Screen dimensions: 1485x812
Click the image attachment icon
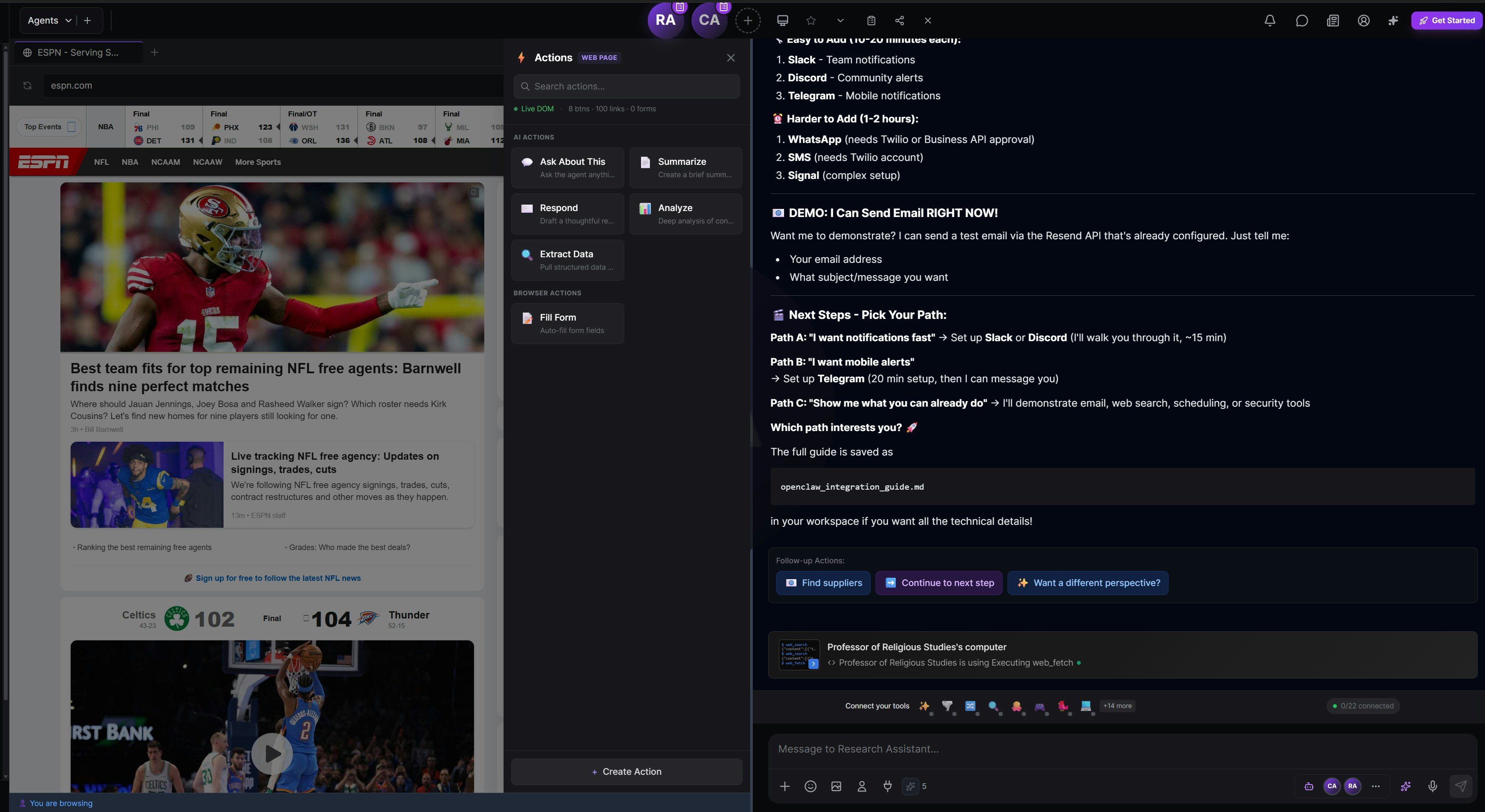pyautogui.click(x=836, y=786)
